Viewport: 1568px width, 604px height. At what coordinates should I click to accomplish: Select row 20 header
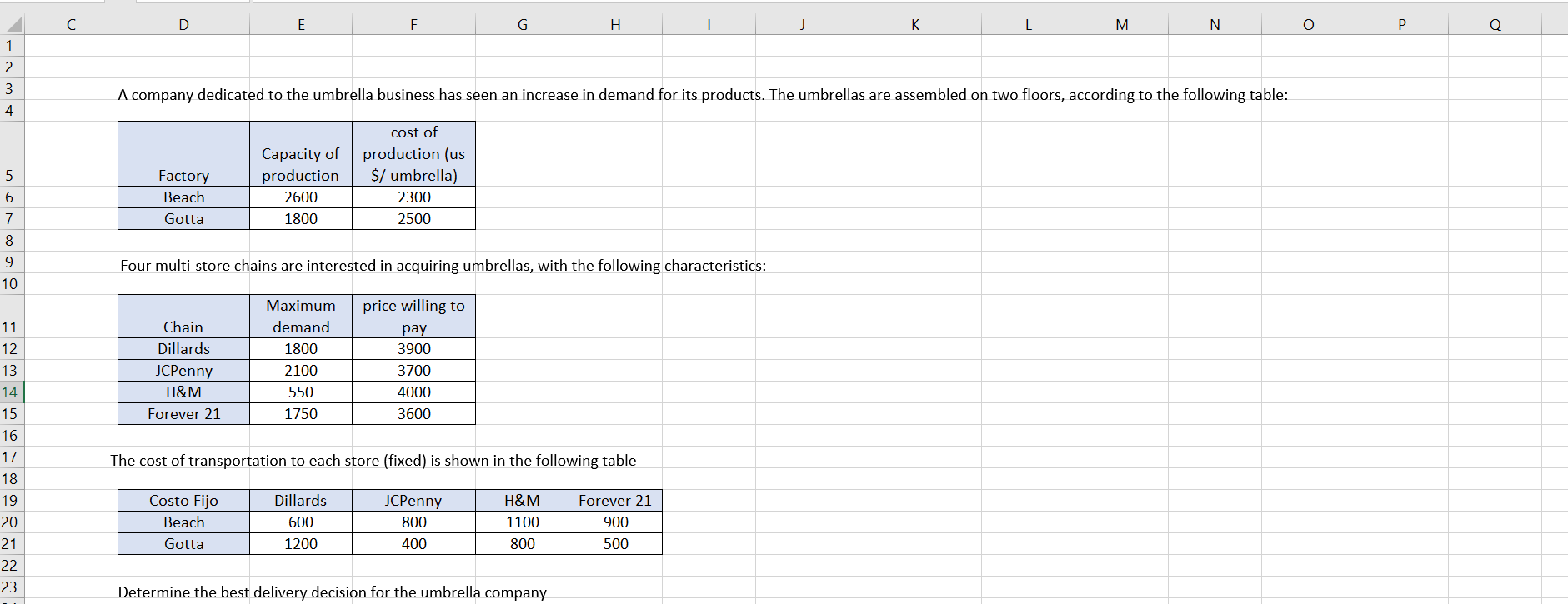(12, 522)
